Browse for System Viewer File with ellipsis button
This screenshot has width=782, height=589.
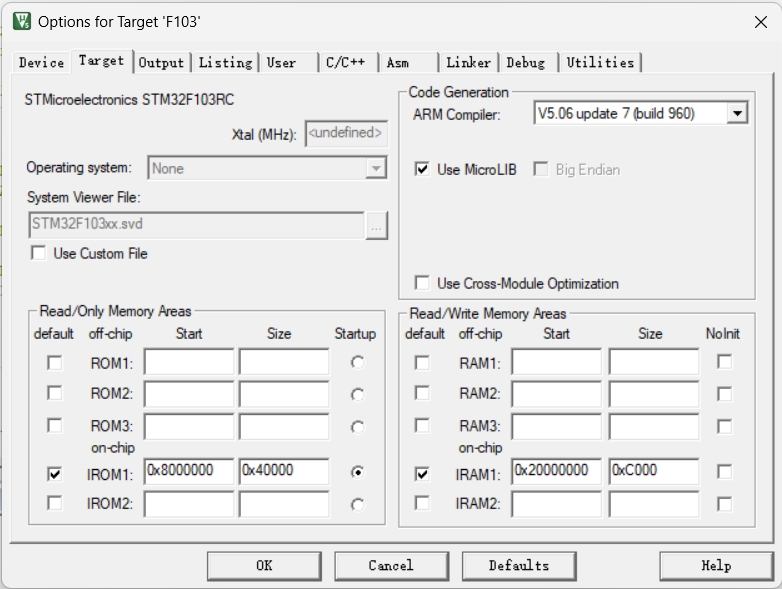click(377, 226)
